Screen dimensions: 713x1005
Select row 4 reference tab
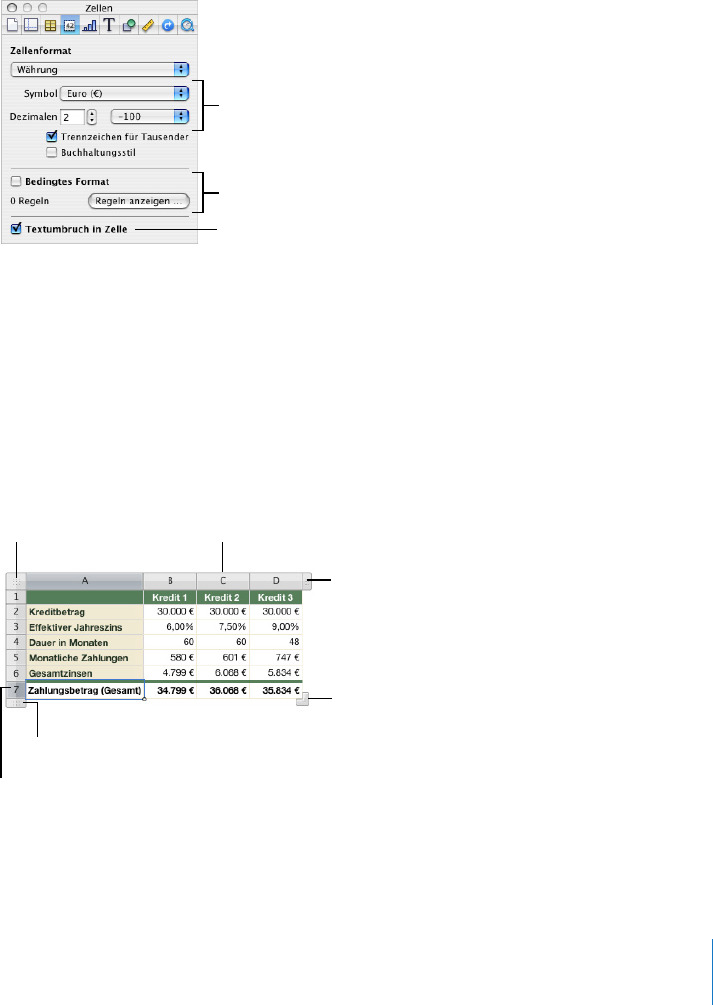(16, 642)
